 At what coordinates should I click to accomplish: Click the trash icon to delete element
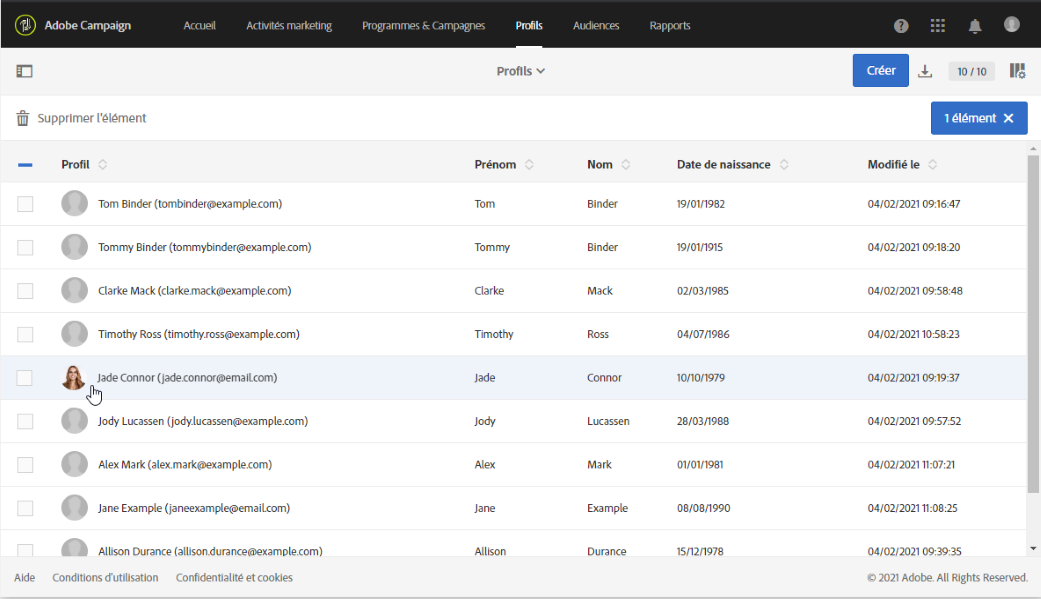pyautogui.click(x=23, y=118)
